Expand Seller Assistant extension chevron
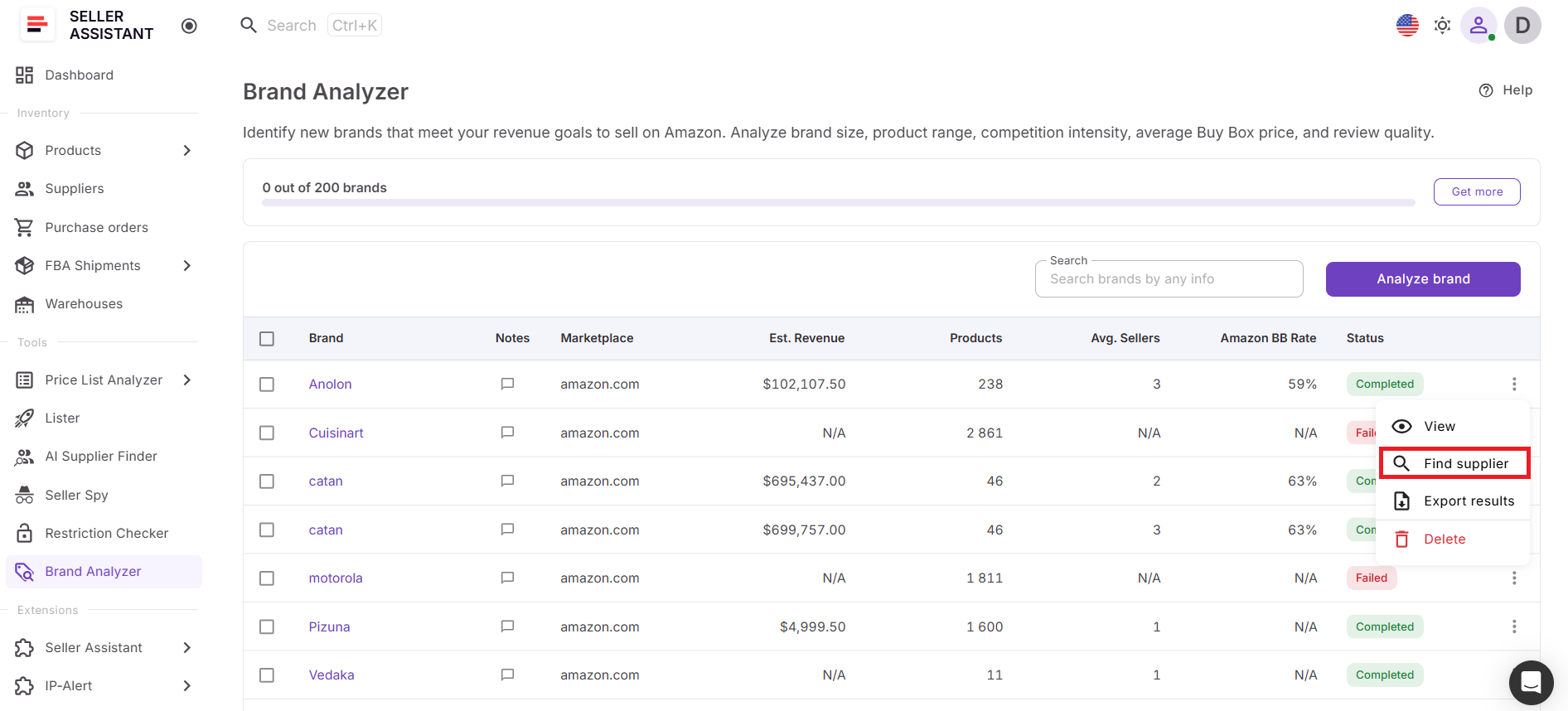Screen dimensions: 1568x711 (x=187, y=647)
